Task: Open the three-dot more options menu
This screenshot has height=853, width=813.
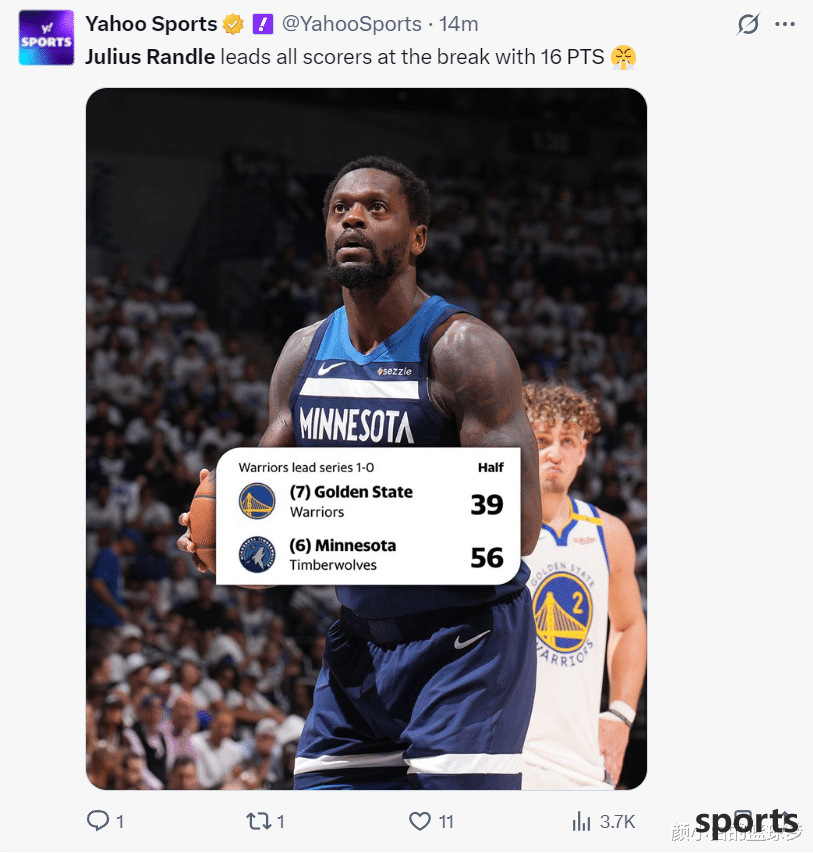Action: point(785,24)
